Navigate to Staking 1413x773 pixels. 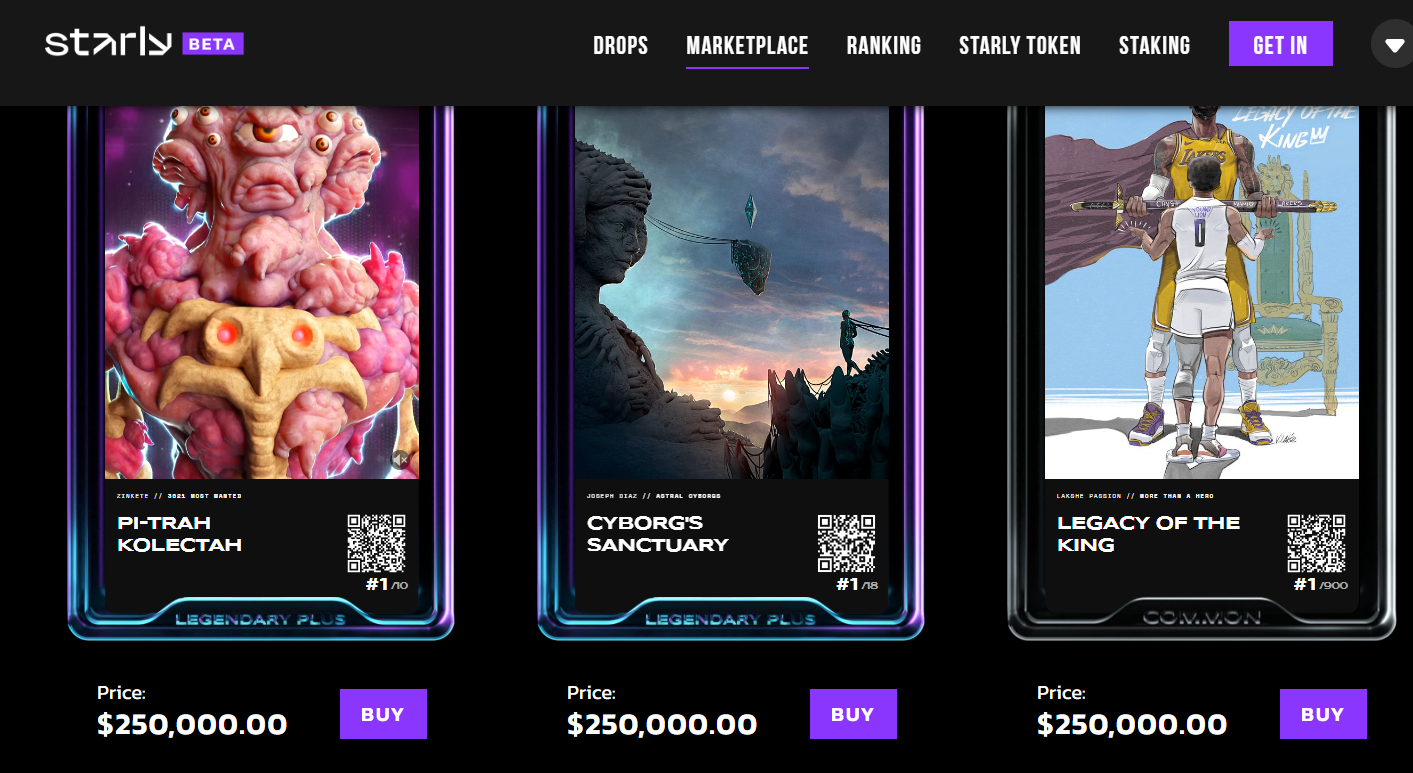pyautogui.click(x=1154, y=46)
